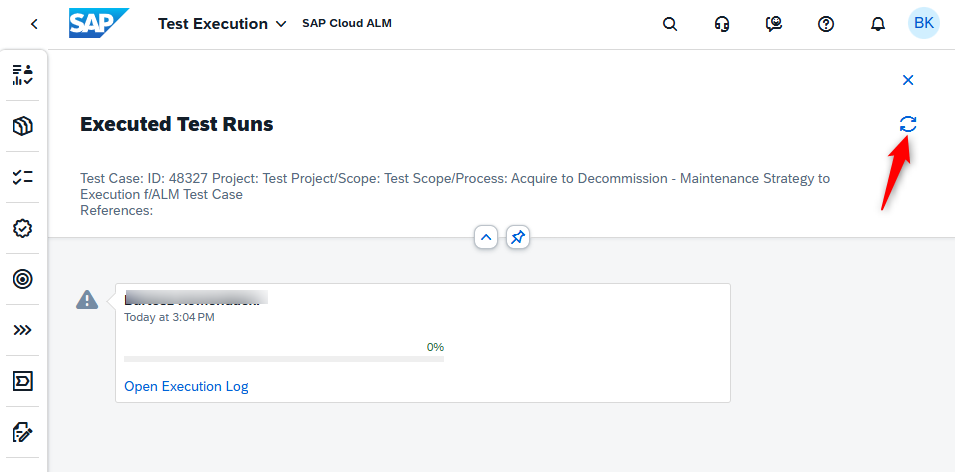This screenshot has width=955, height=472.
Task: Open the help question mark icon
Action: tap(825, 24)
